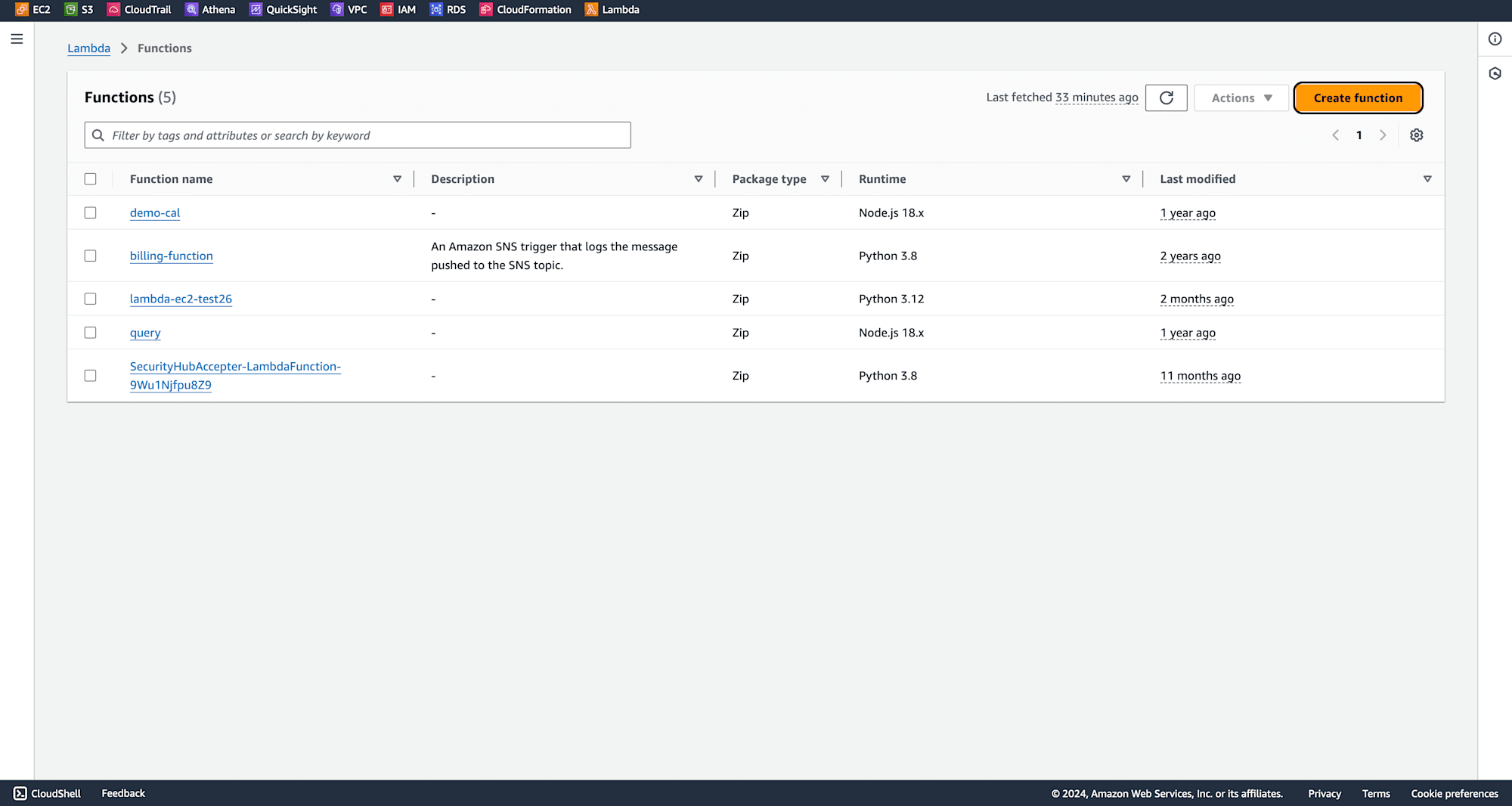Click the Python 3.12 runtime cell

[891, 299]
